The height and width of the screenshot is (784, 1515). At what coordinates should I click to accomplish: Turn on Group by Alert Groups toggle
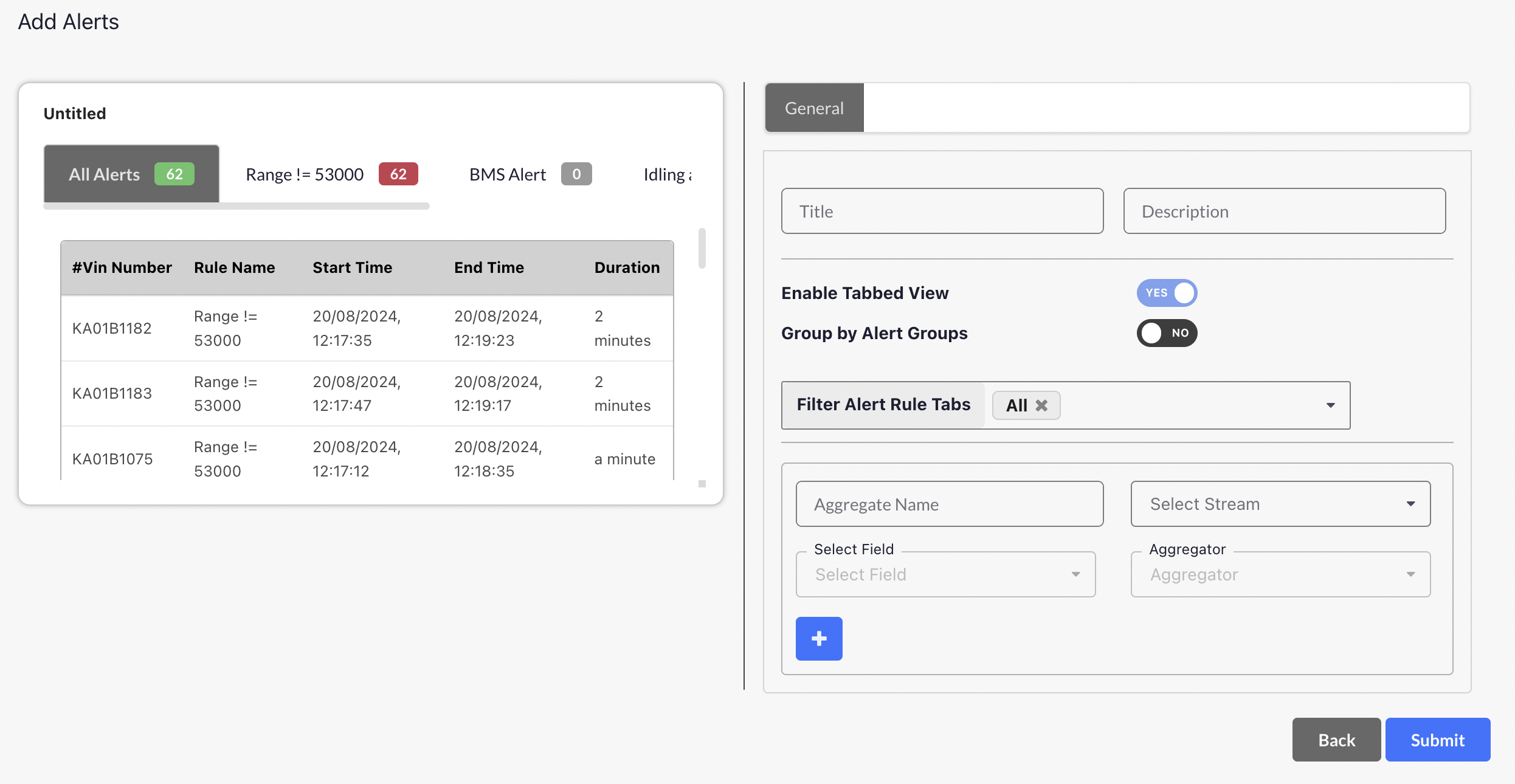pyautogui.click(x=1166, y=333)
